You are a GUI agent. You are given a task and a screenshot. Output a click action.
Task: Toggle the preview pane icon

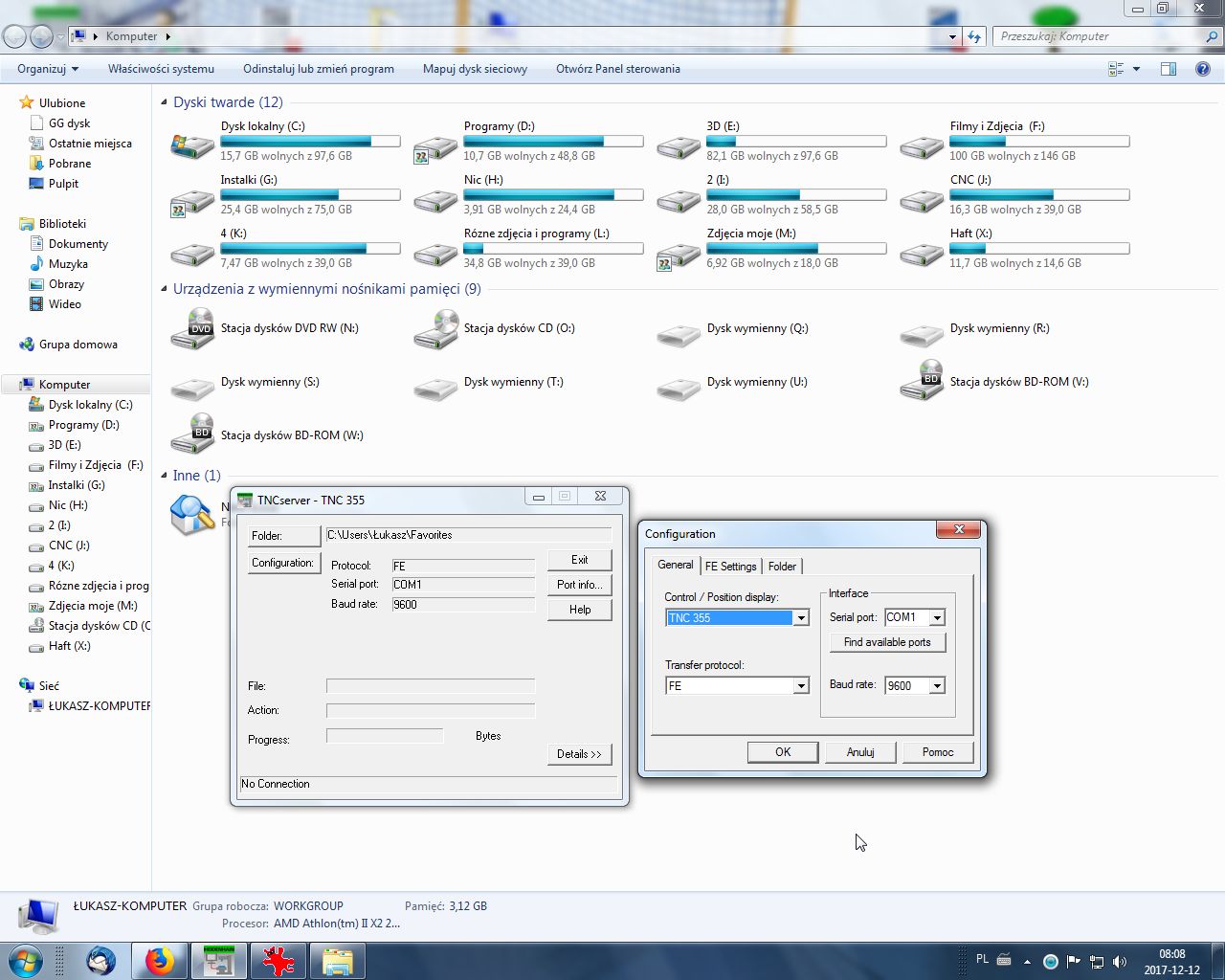(1168, 69)
